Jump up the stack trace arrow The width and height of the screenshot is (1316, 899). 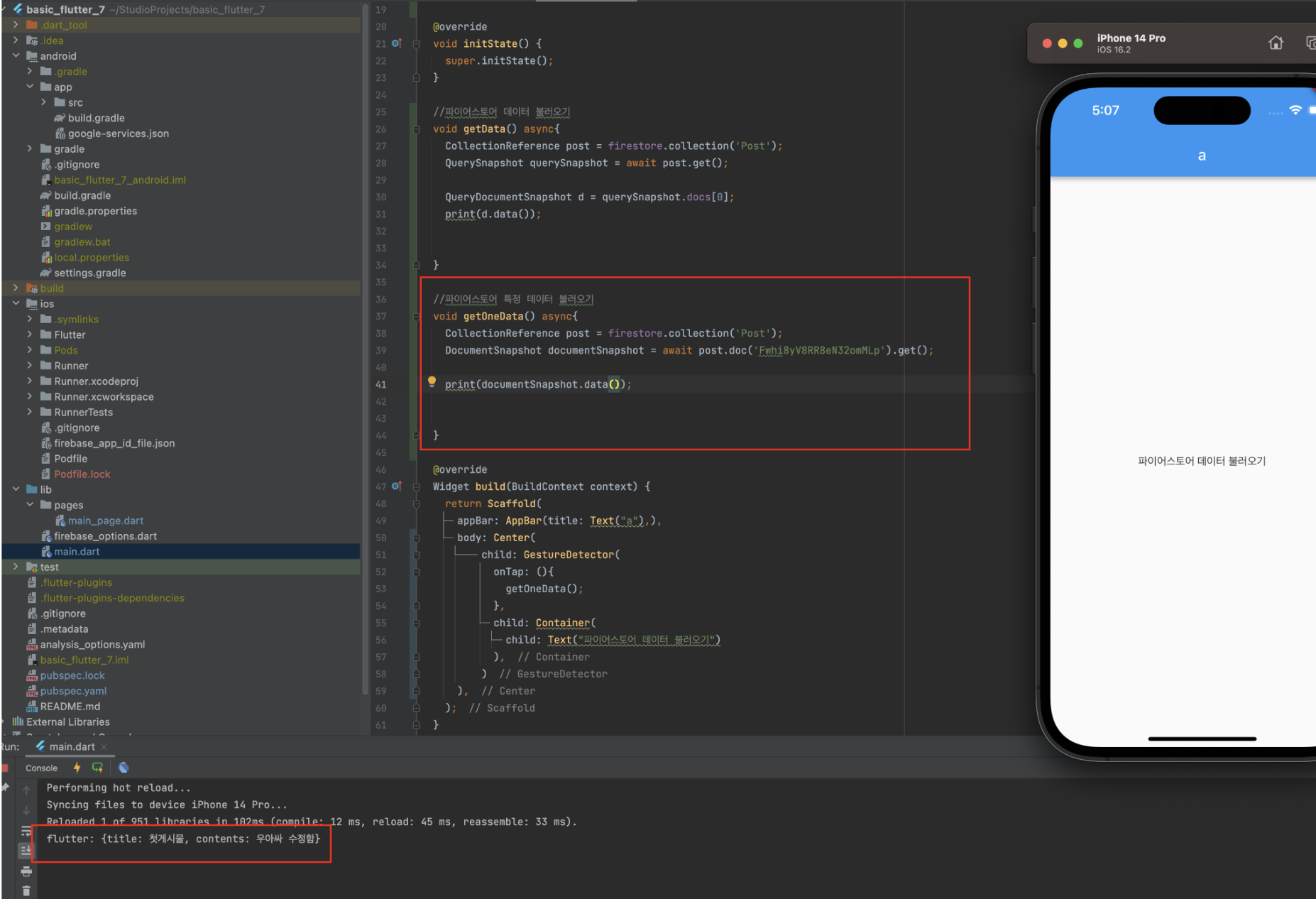click(26, 790)
